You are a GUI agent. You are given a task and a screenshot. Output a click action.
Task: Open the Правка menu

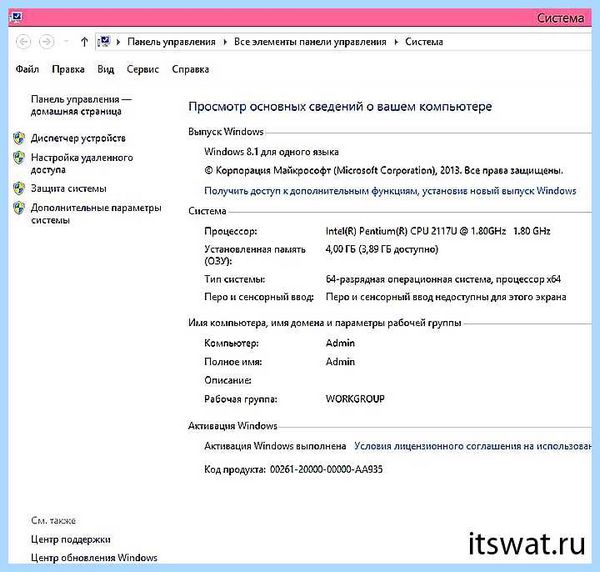coord(68,69)
